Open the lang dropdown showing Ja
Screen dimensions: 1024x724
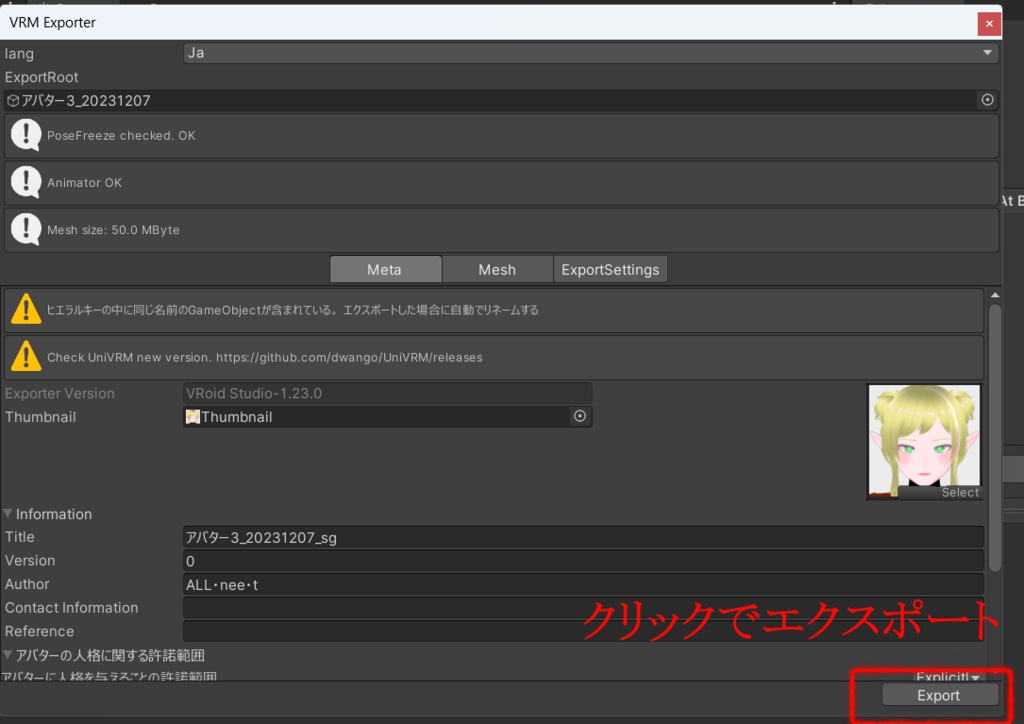pos(590,53)
